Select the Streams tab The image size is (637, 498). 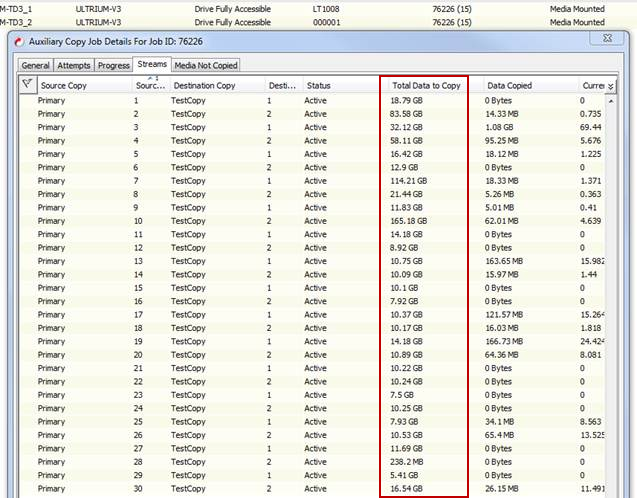click(152, 64)
